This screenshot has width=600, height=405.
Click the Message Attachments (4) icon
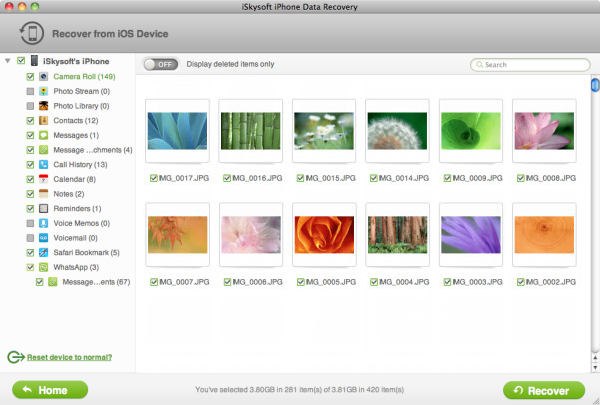(x=44, y=150)
